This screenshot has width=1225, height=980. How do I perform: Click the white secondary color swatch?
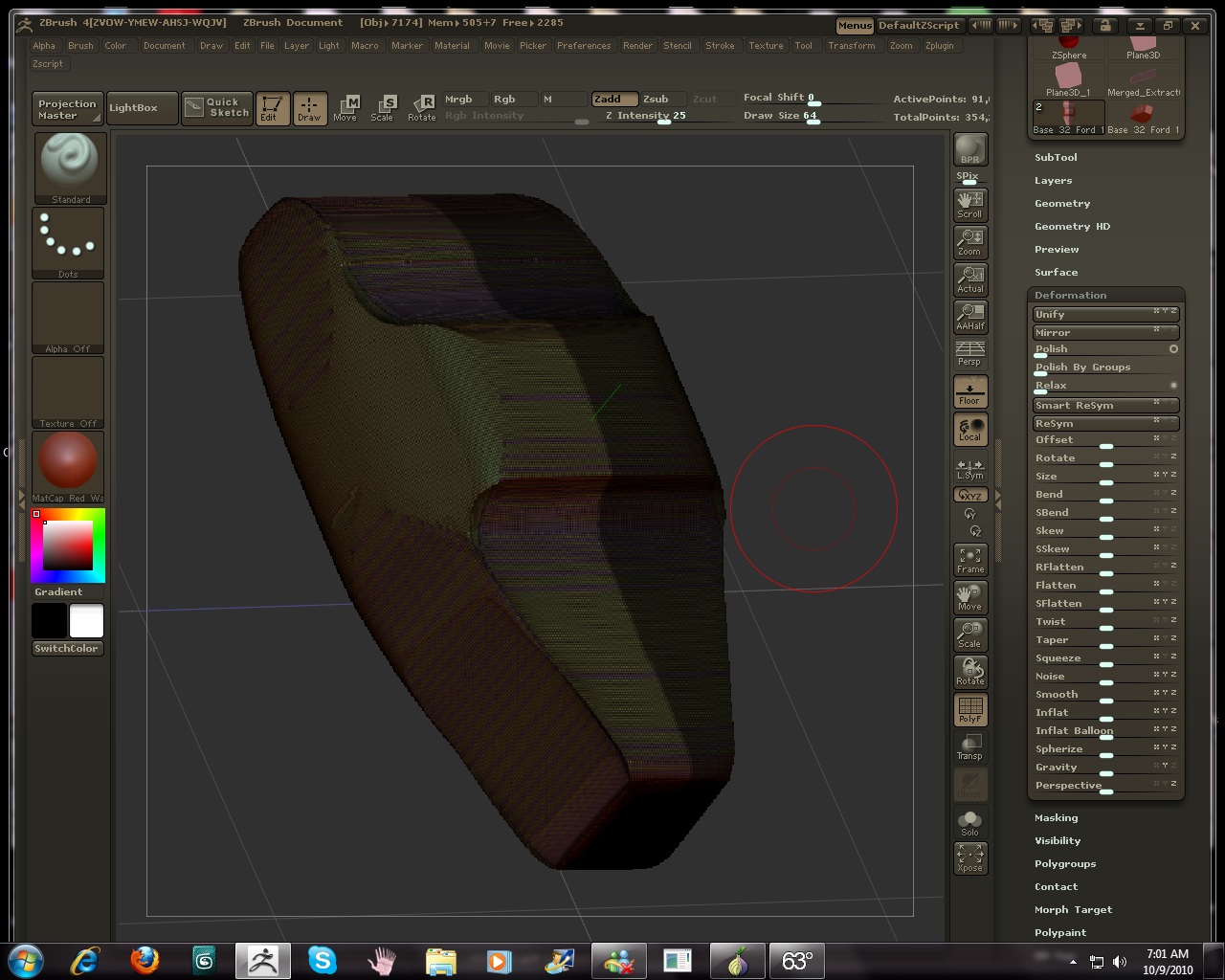[86, 621]
